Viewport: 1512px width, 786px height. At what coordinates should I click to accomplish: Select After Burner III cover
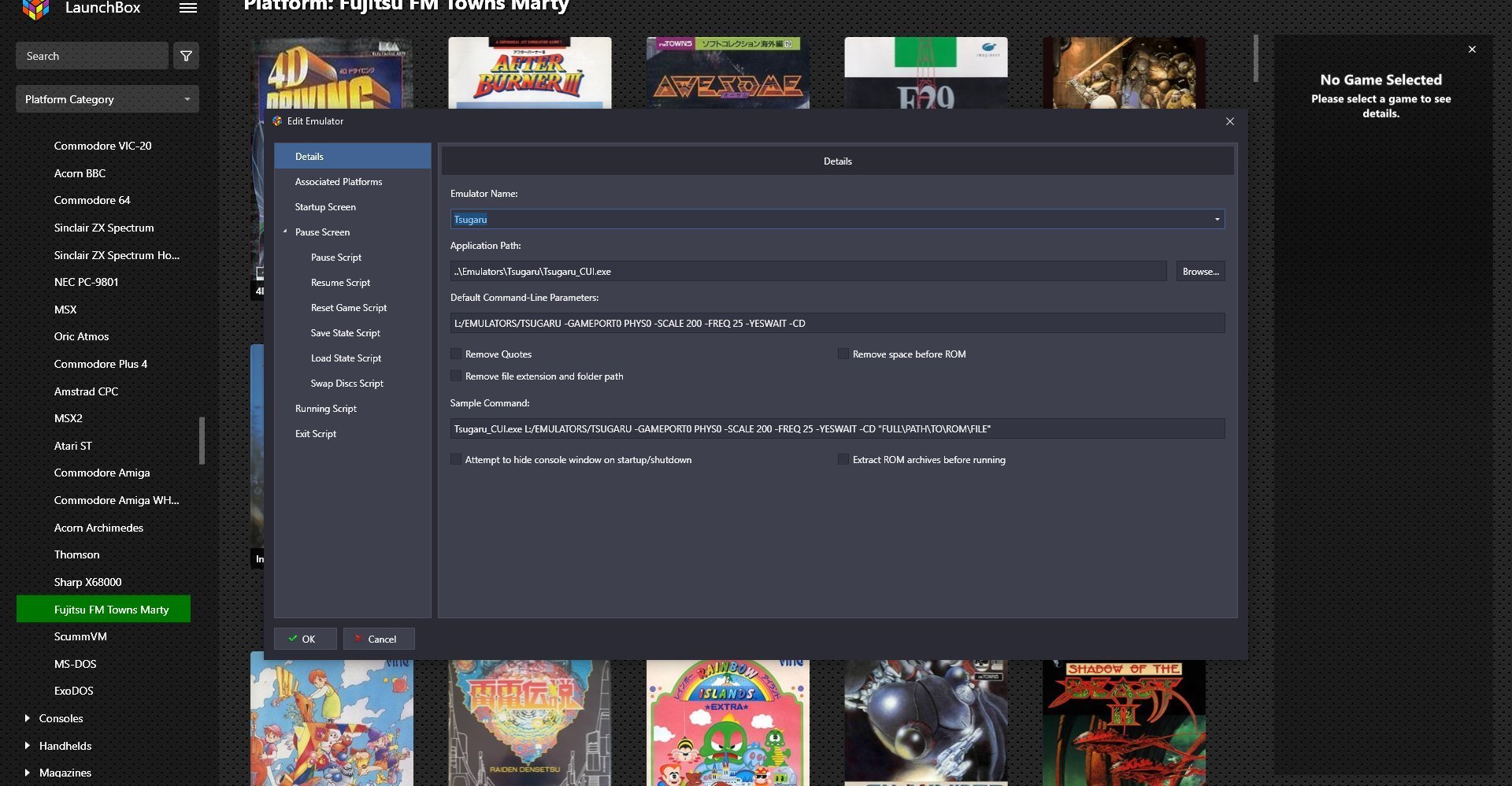(x=529, y=72)
